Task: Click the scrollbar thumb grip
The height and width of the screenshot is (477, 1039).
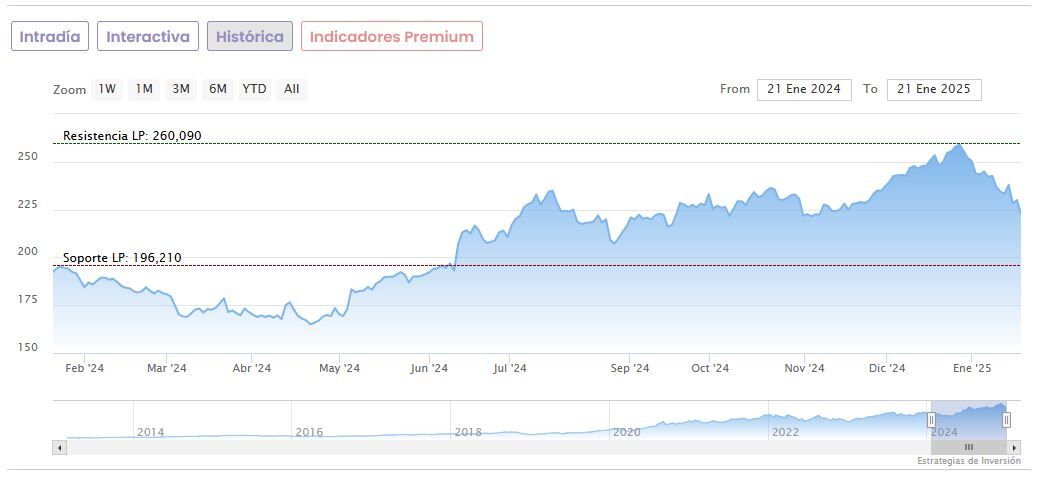Action: click(968, 447)
